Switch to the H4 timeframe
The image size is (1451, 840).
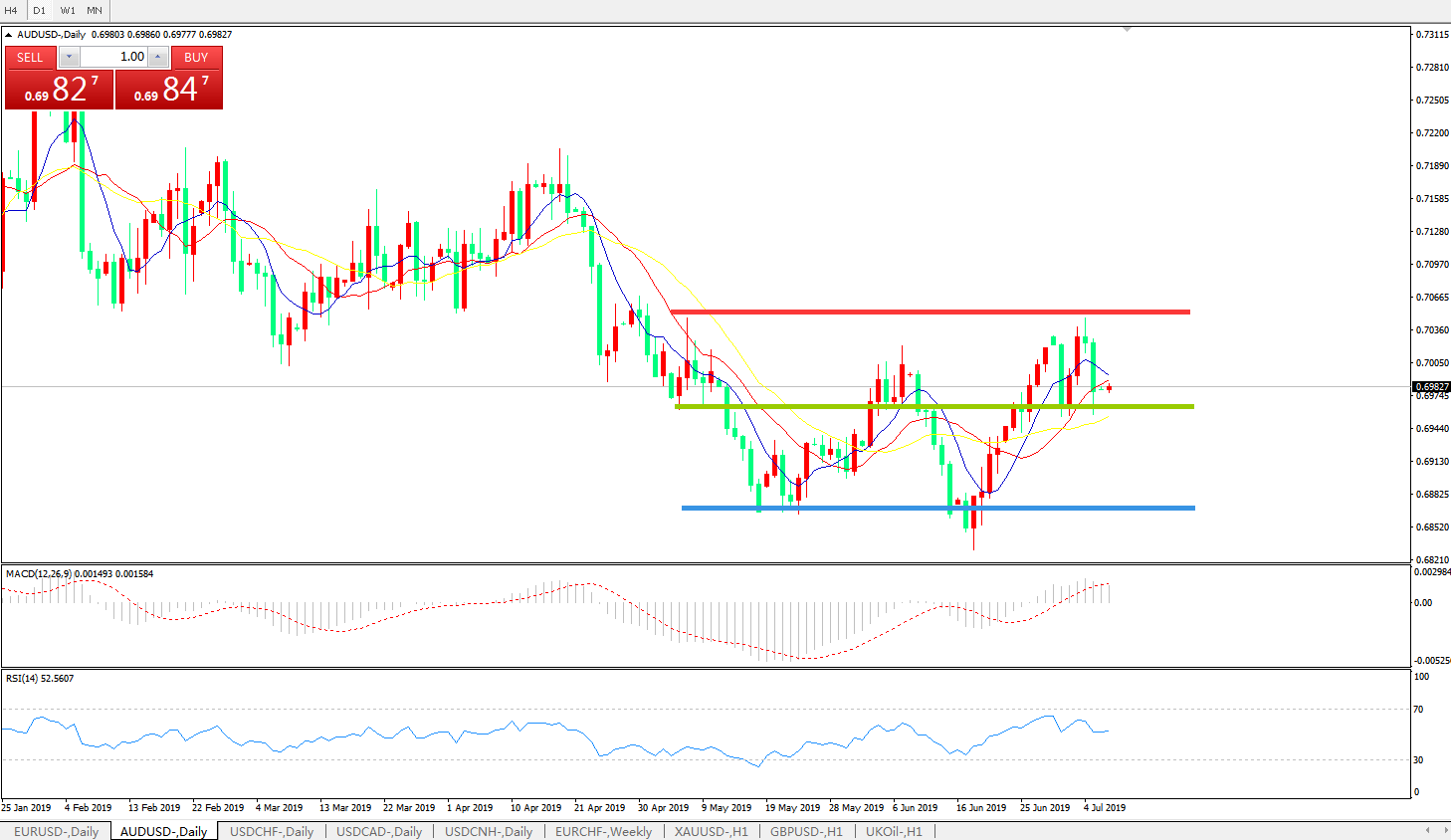pyautogui.click(x=12, y=10)
